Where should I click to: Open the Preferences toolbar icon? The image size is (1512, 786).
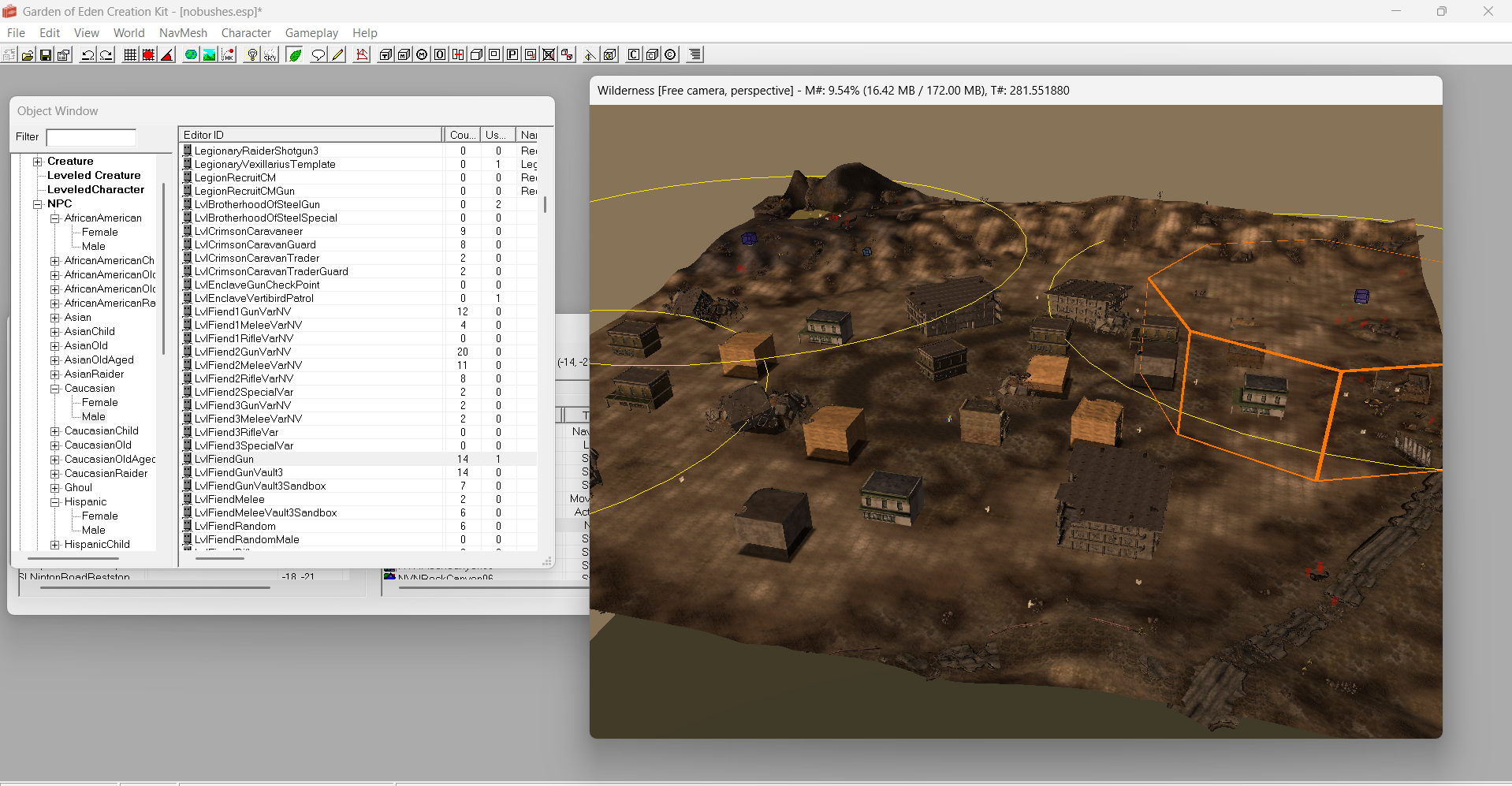[x=64, y=54]
